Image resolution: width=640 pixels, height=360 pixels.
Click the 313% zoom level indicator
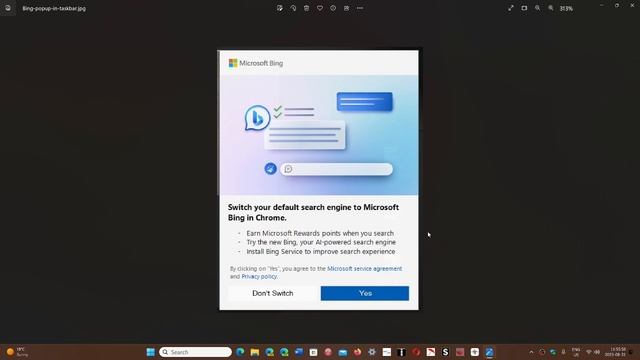566,9
